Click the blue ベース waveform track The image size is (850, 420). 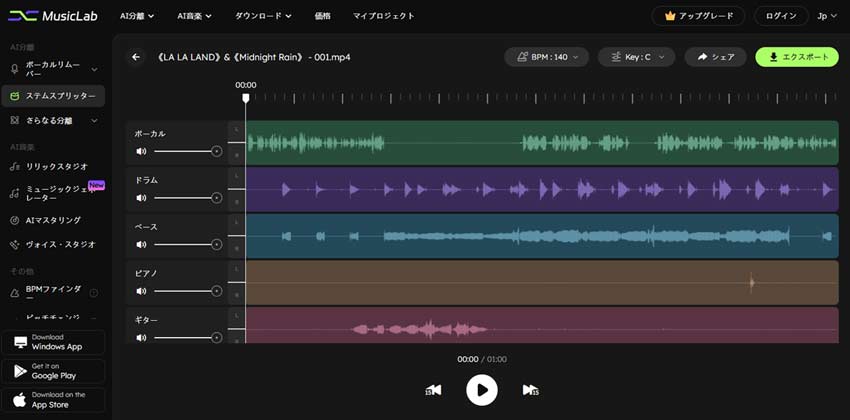point(542,236)
